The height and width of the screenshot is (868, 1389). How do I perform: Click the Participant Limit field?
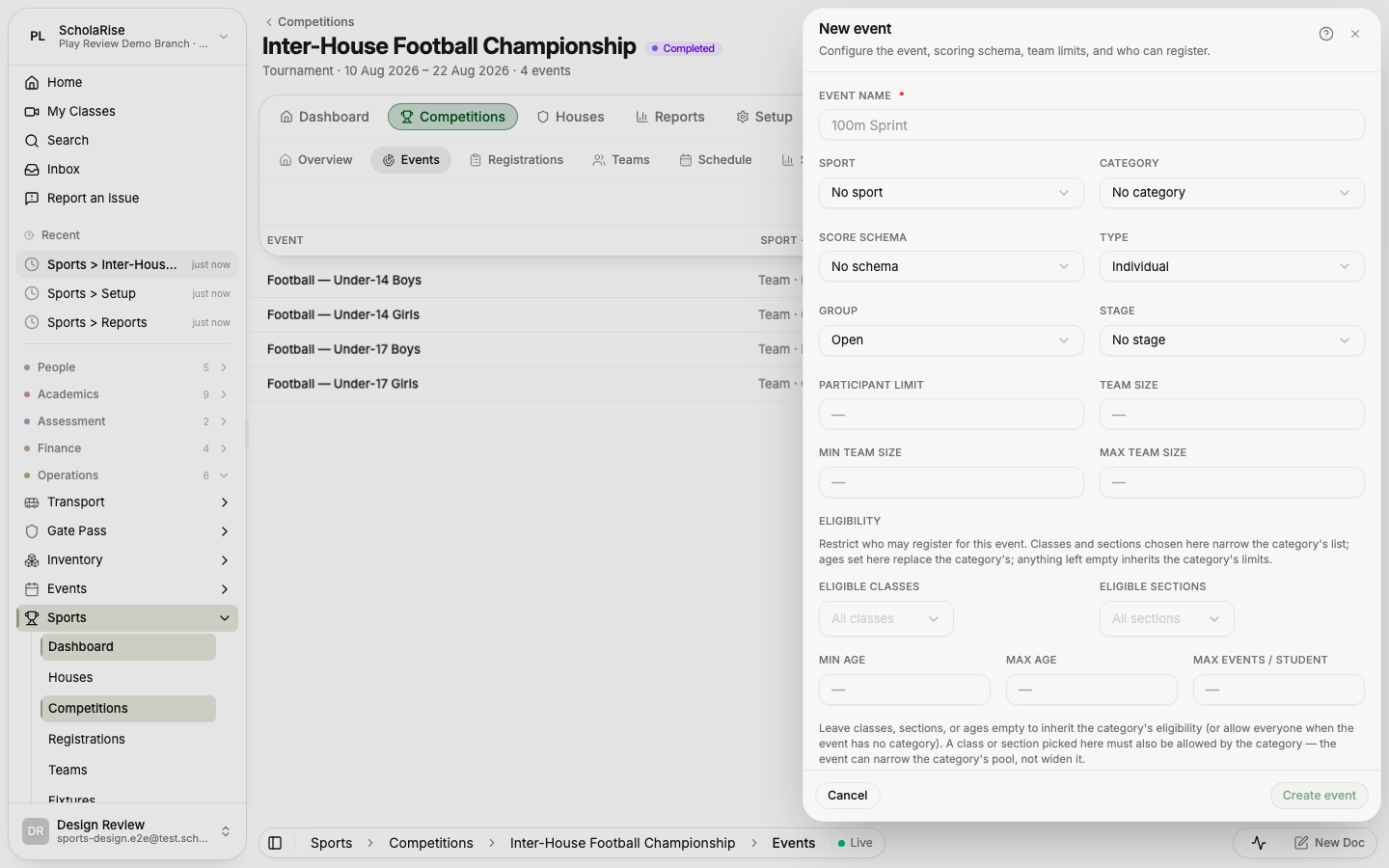coord(951,415)
